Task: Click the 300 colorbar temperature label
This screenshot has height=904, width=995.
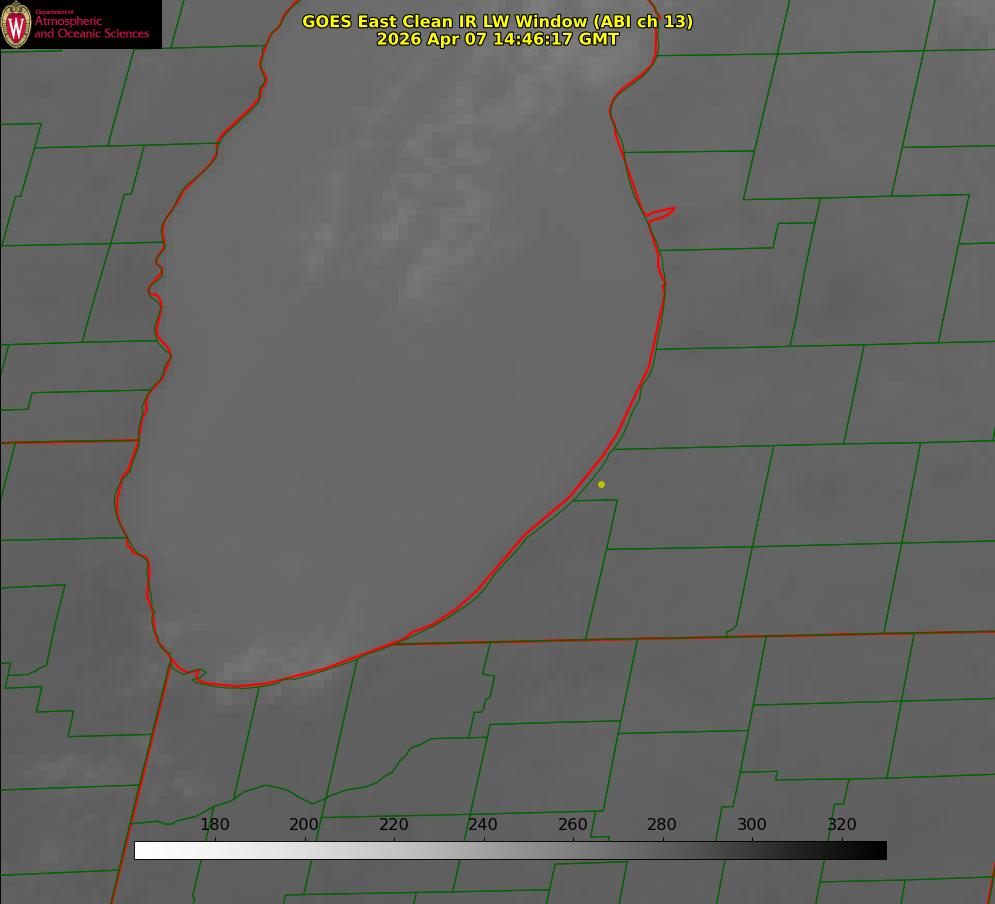Action: (752, 824)
